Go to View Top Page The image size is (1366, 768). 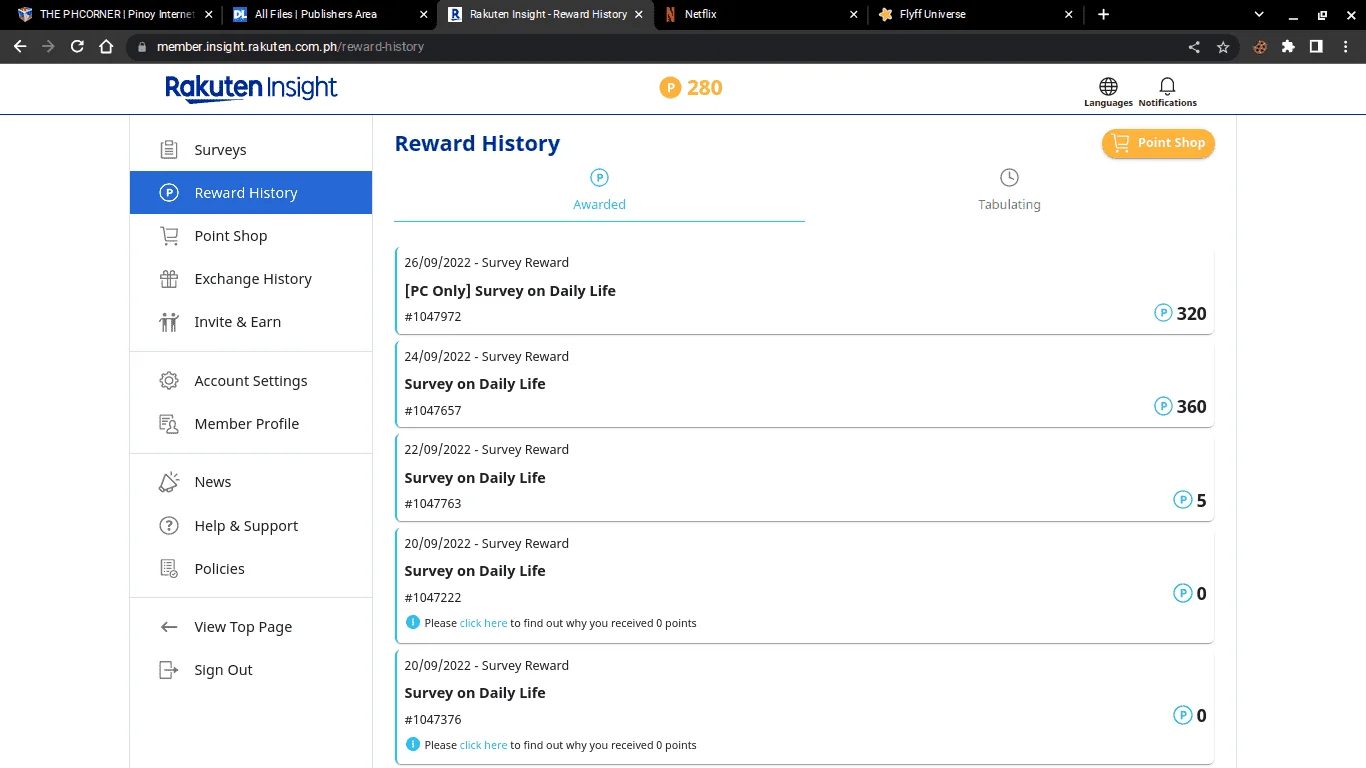click(x=250, y=627)
